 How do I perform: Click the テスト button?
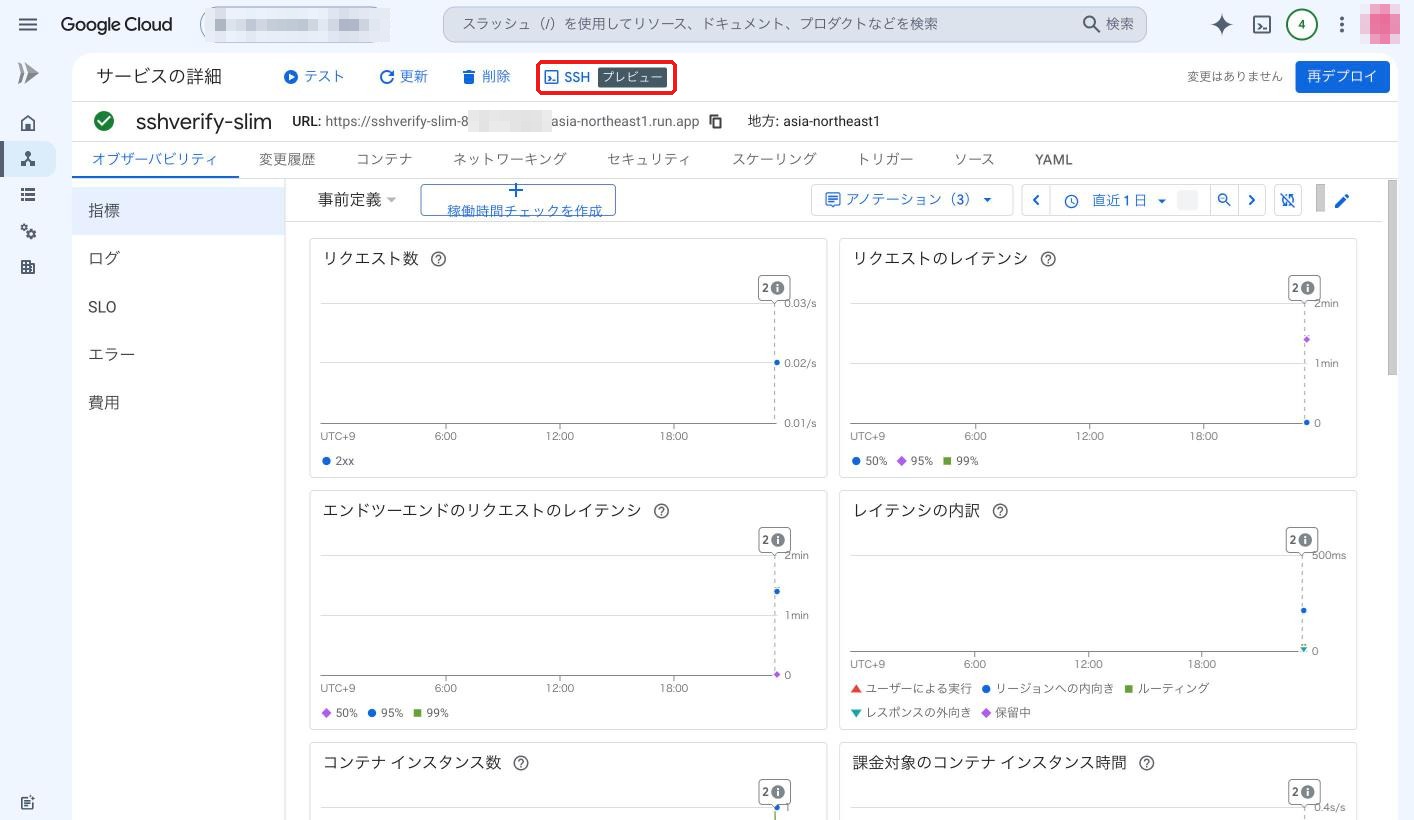[x=314, y=77]
